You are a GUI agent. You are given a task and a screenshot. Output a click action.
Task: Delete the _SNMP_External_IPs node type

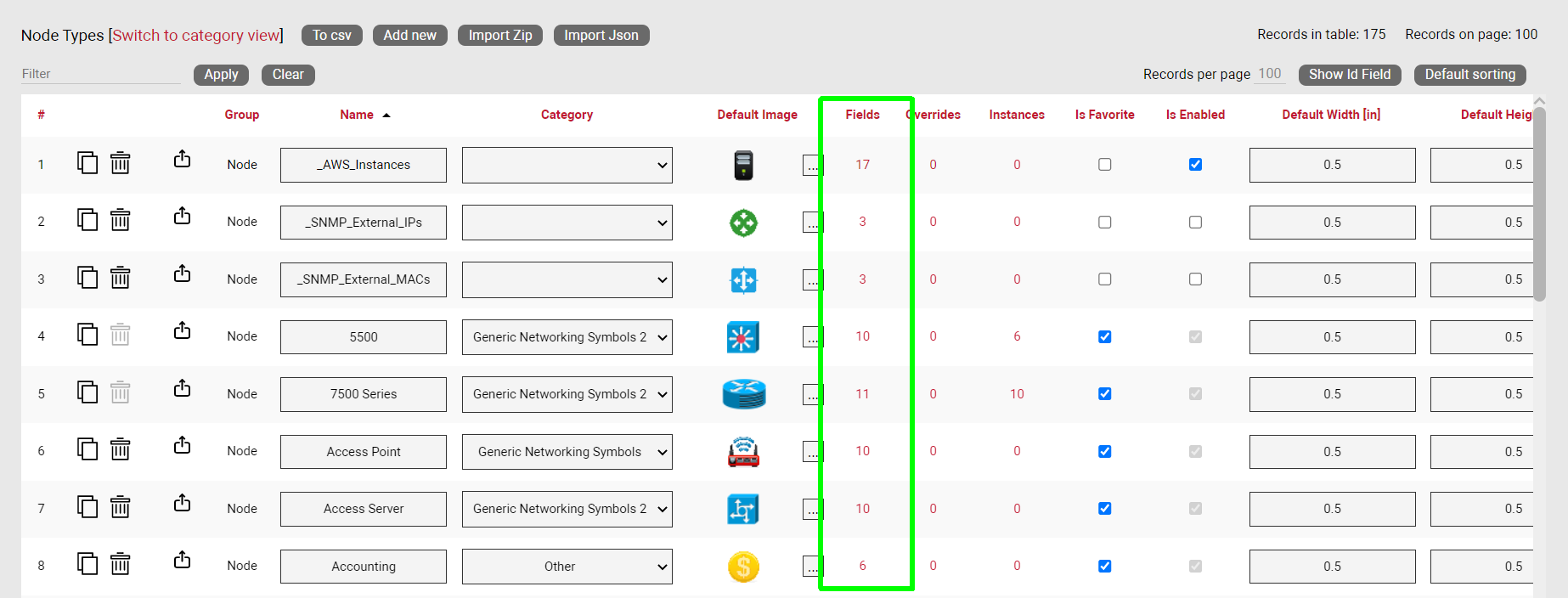[x=121, y=220]
